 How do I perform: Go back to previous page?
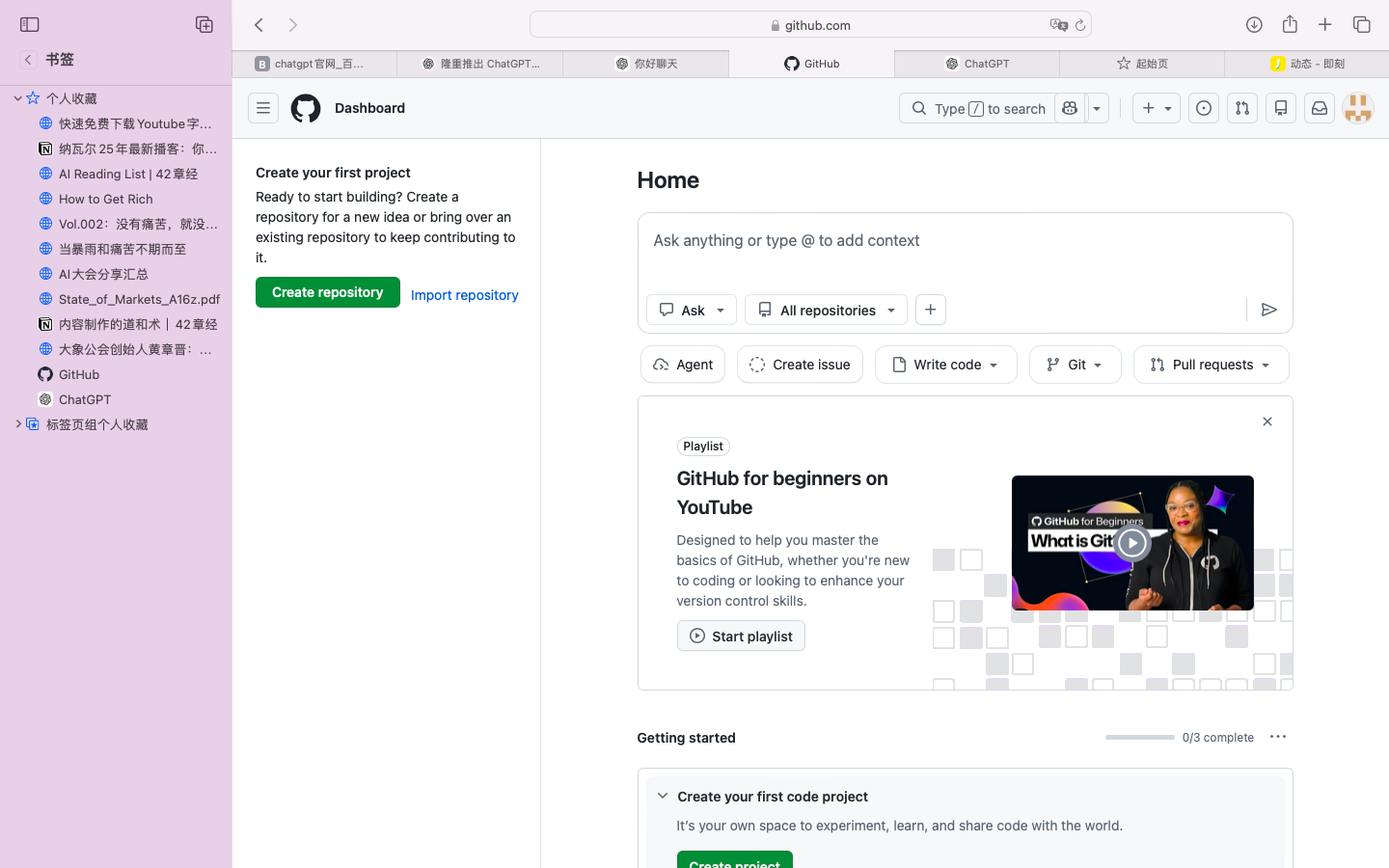[x=259, y=25]
